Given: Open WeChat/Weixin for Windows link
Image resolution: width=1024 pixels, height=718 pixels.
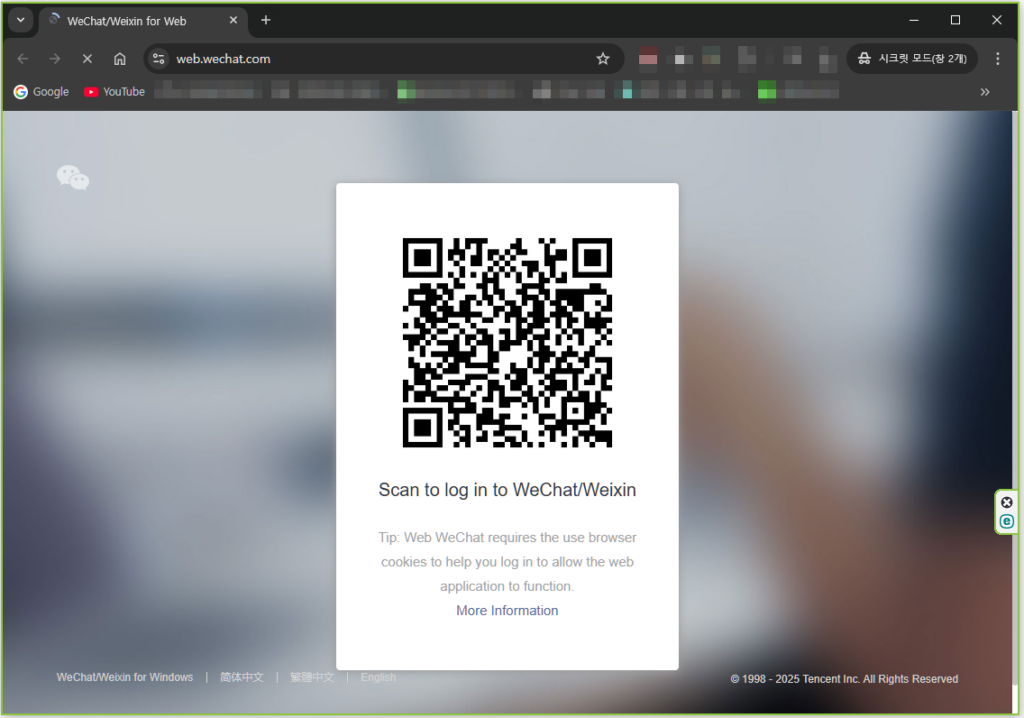Looking at the screenshot, I should 125,678.
